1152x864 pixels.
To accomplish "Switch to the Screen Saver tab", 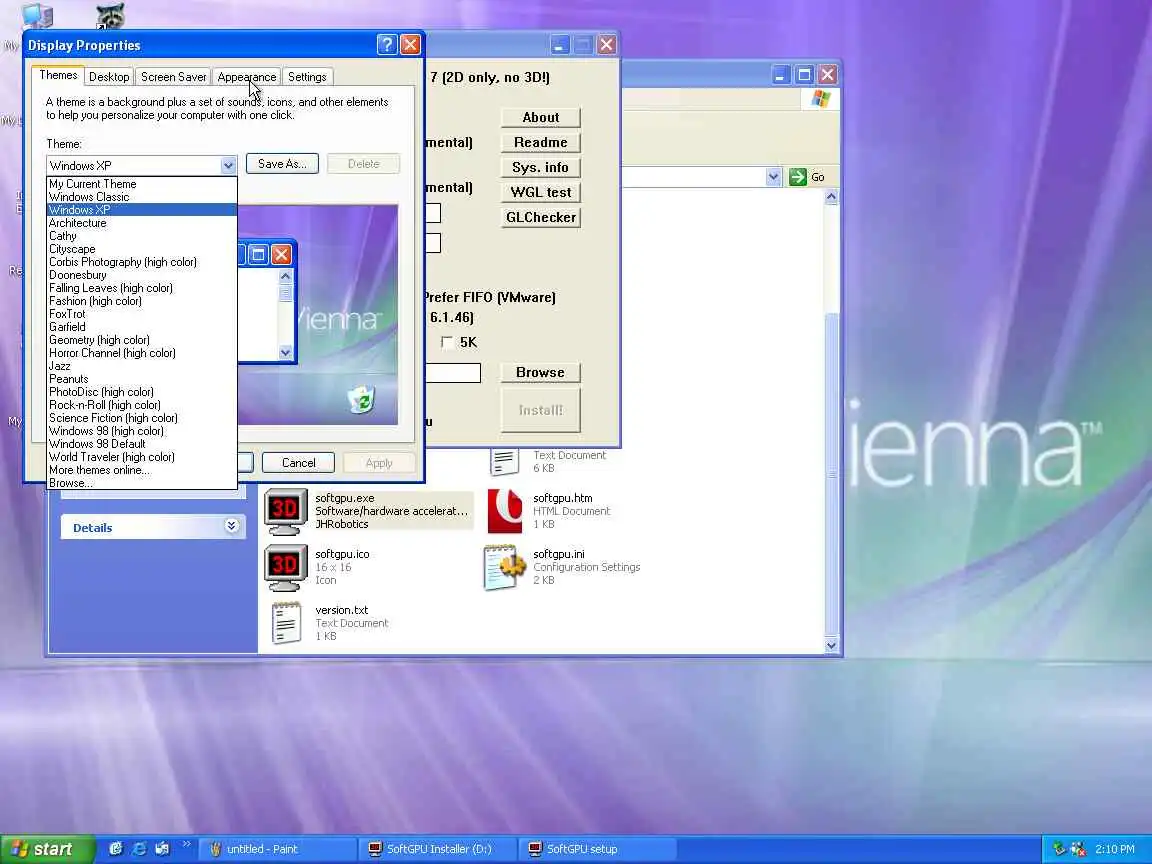I will [173, 77].
